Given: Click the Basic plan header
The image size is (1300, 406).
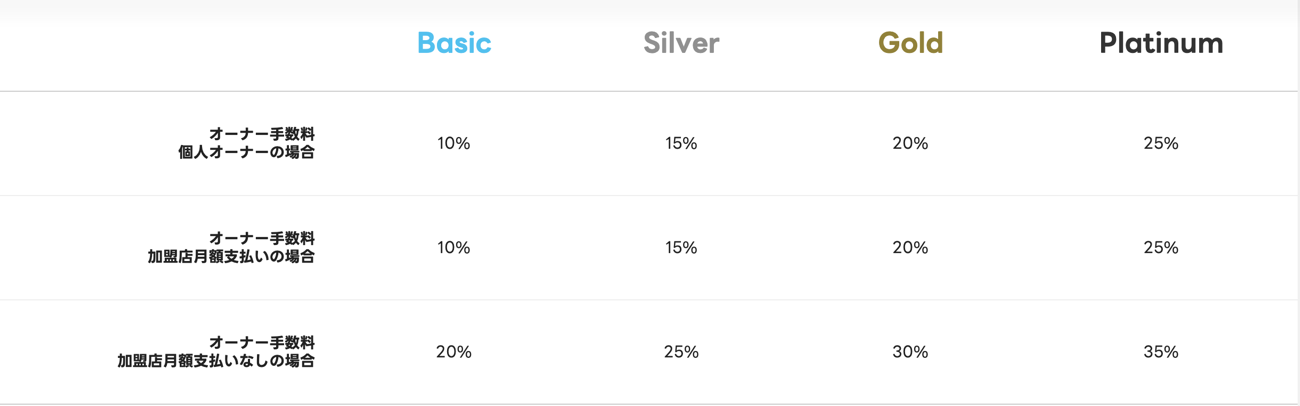Looking at the screenshot, I should click(454, 43).
